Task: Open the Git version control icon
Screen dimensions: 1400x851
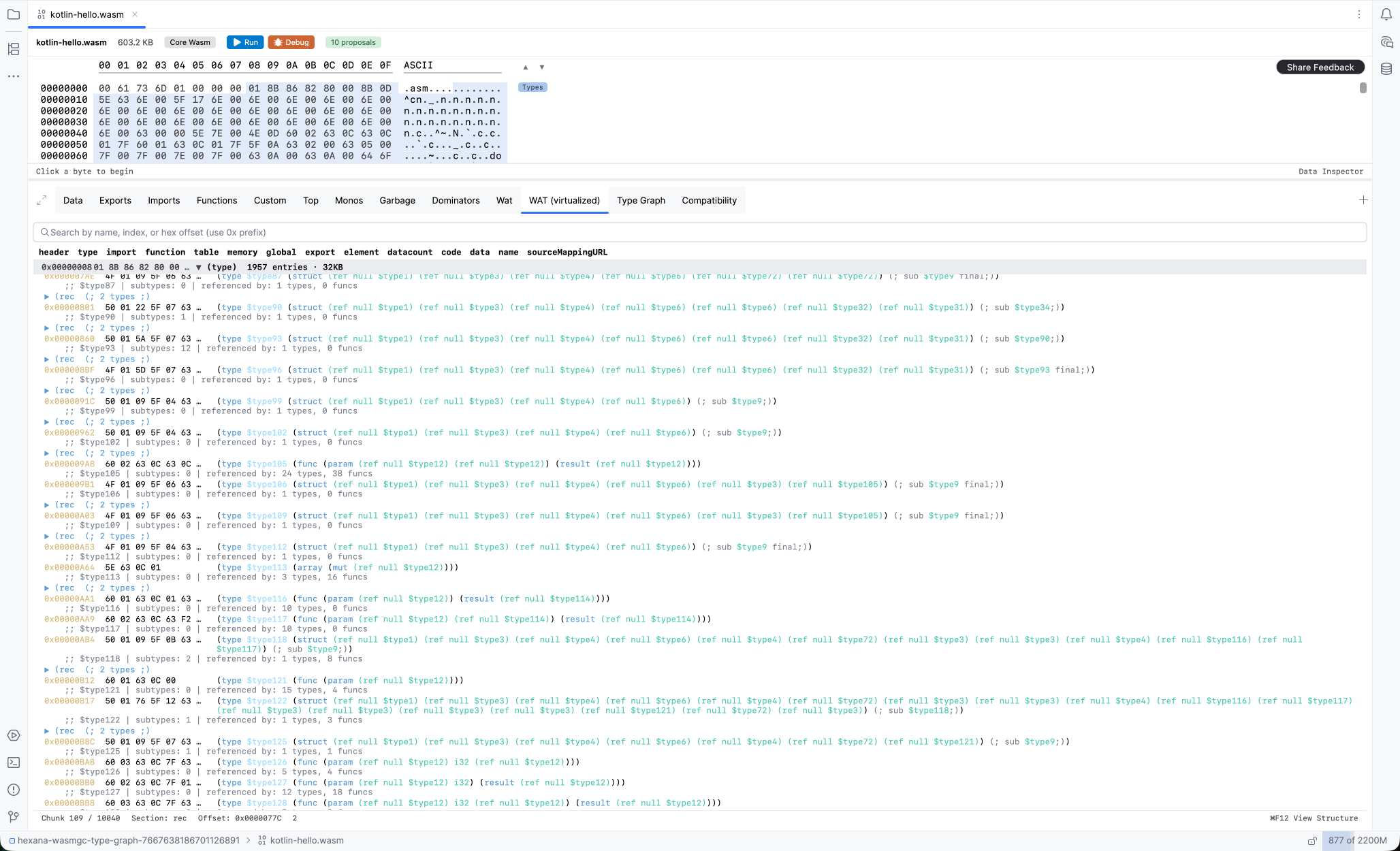Action: pyautogui.click(x=14, y=816)
